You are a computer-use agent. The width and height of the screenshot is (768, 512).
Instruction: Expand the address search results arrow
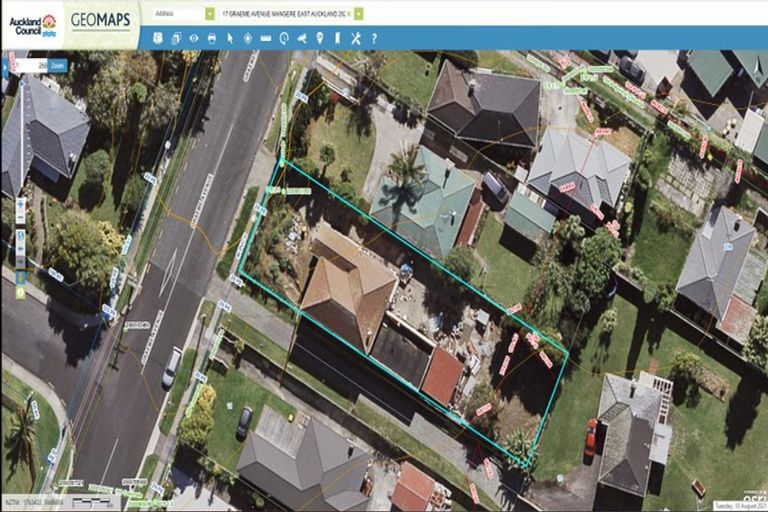[359, 14]
